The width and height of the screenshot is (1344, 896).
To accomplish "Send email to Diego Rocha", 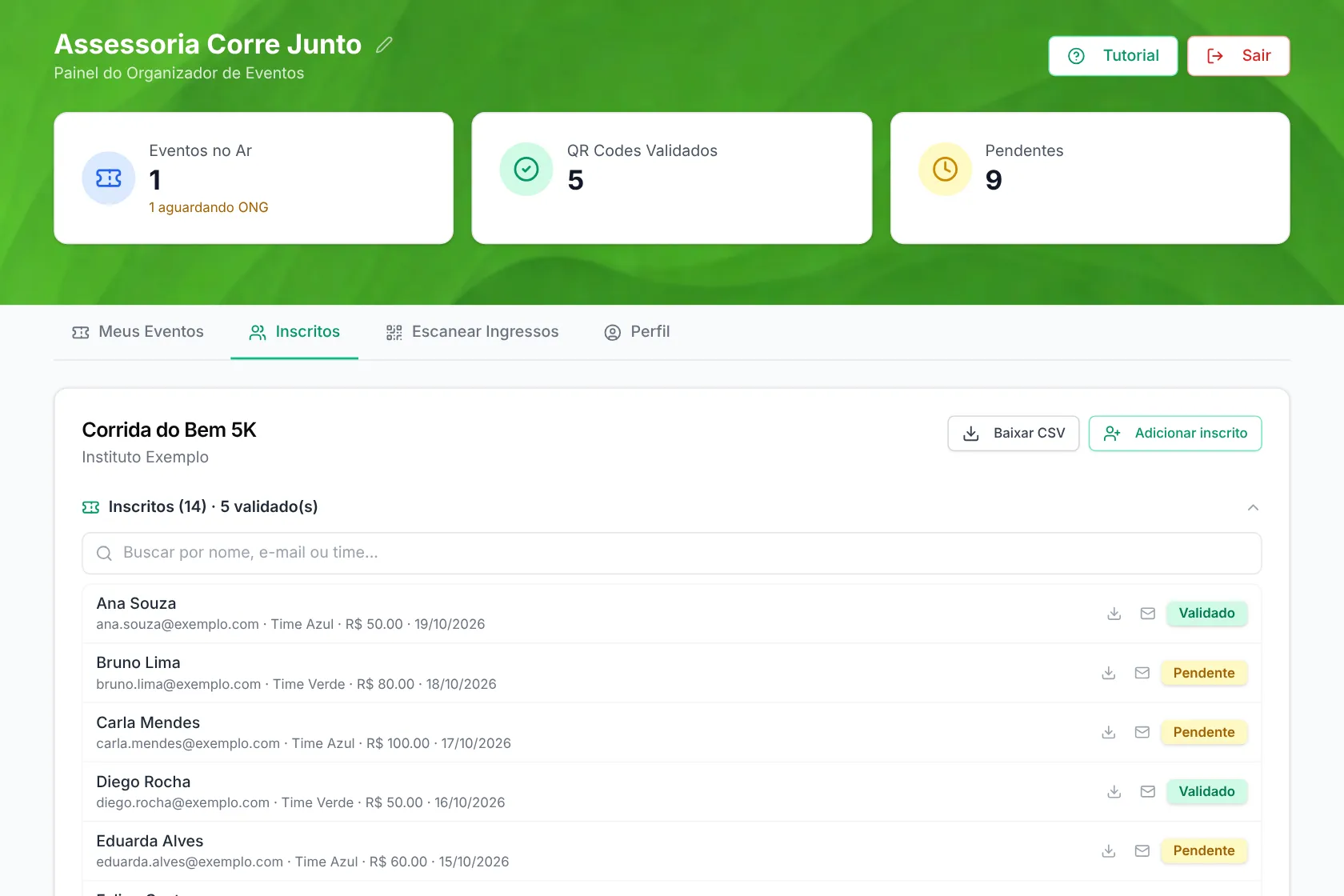I will coord(1148,791).
